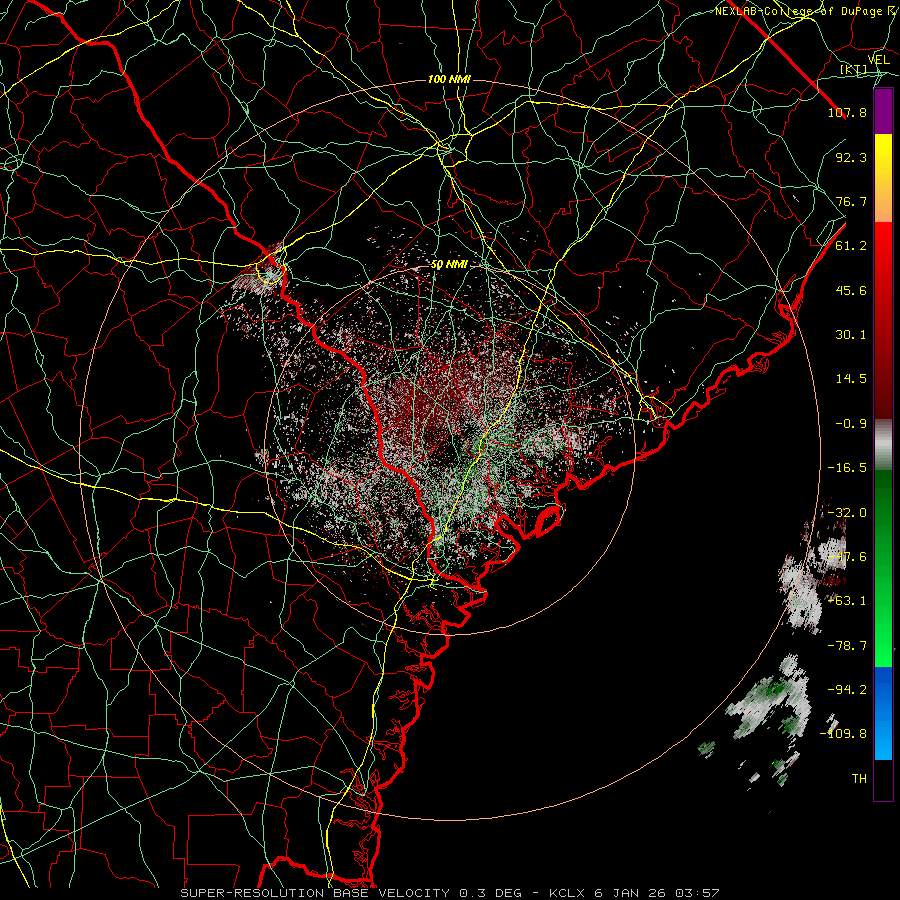Click the -0.9 scale value

(851, 424)
